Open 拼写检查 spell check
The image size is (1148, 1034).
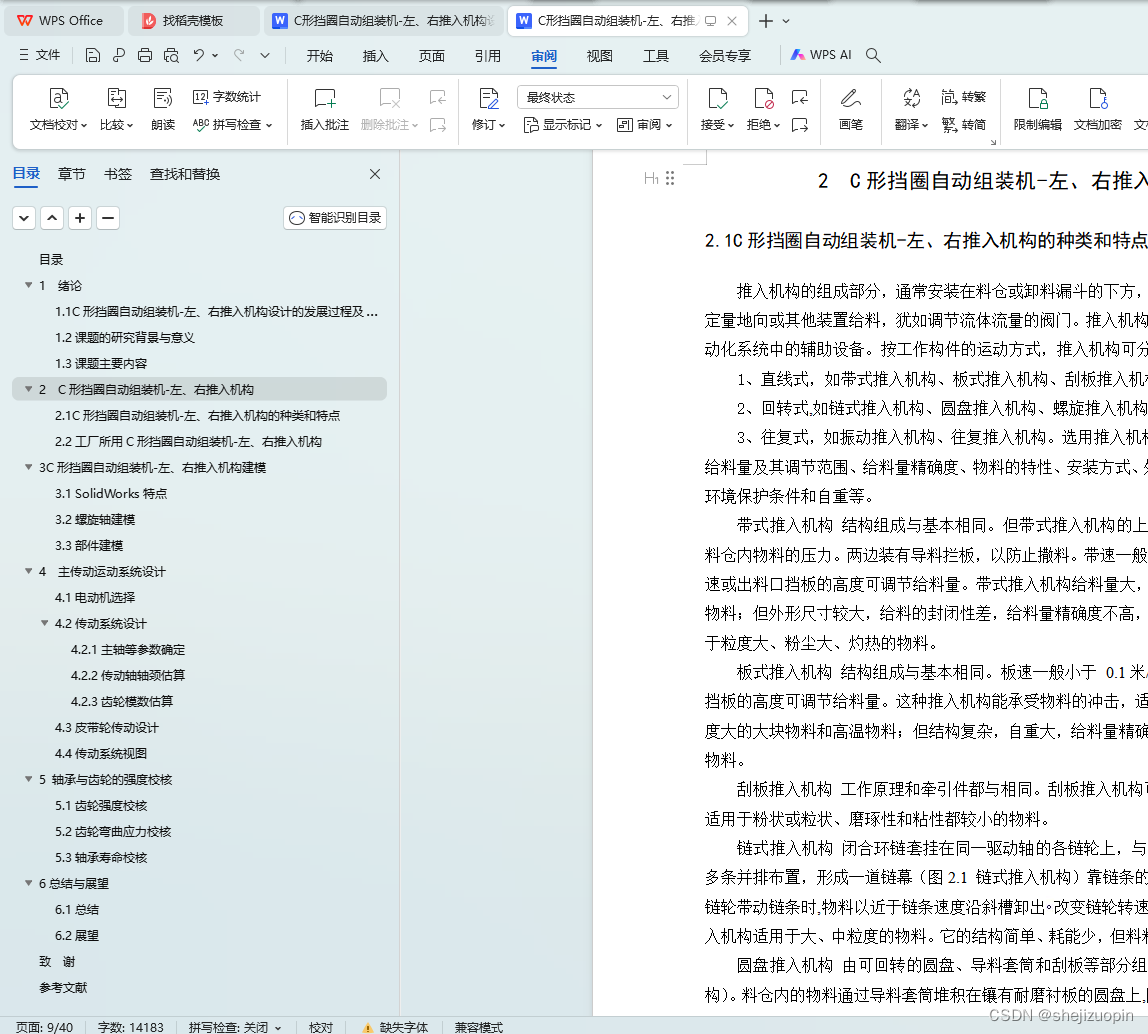click(x=232, y=124)
